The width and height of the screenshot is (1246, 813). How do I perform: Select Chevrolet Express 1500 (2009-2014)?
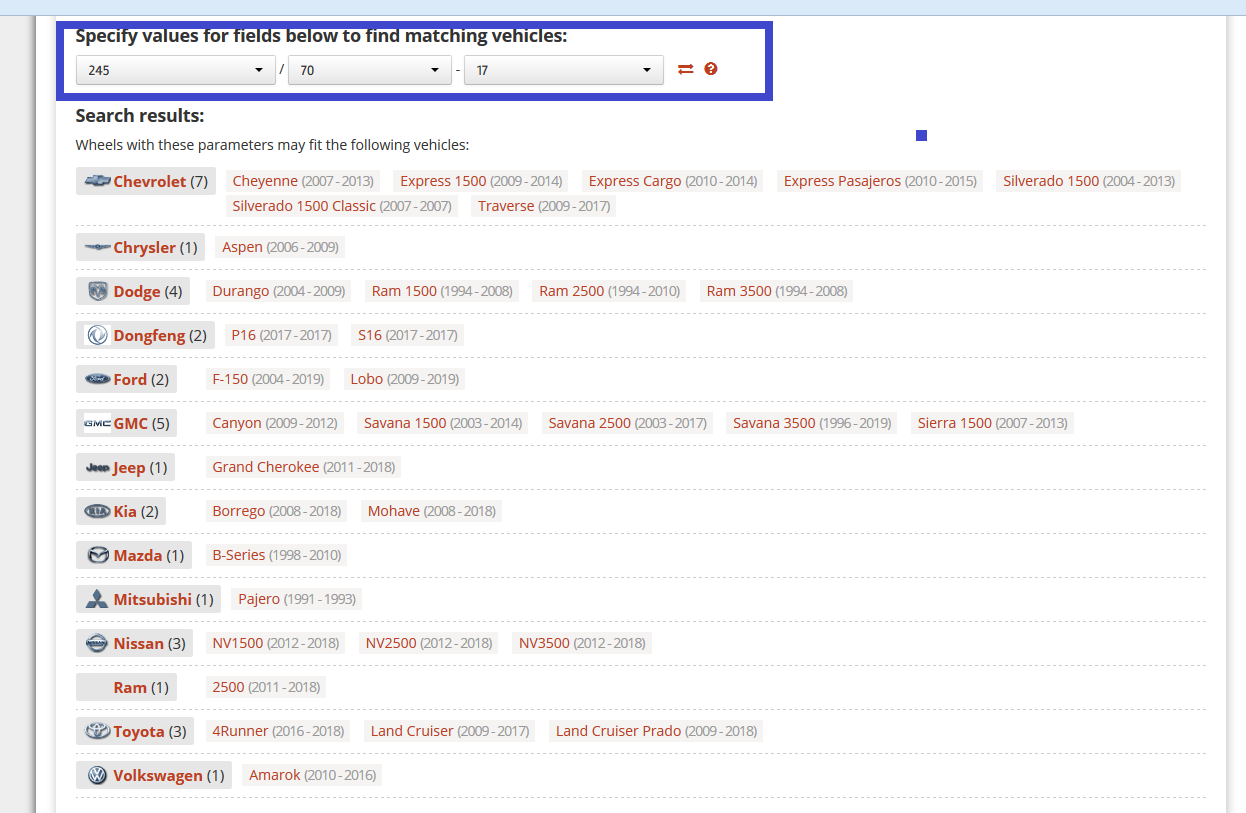pos(481,181)
